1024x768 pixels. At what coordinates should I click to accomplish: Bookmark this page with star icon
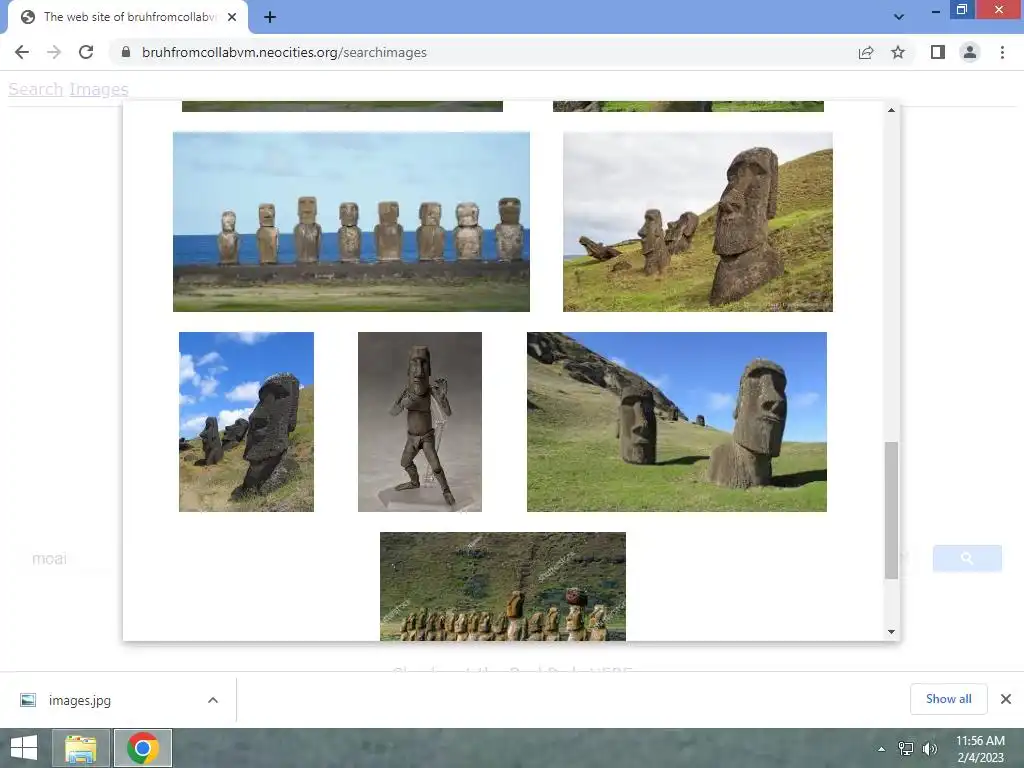[898, 52]
